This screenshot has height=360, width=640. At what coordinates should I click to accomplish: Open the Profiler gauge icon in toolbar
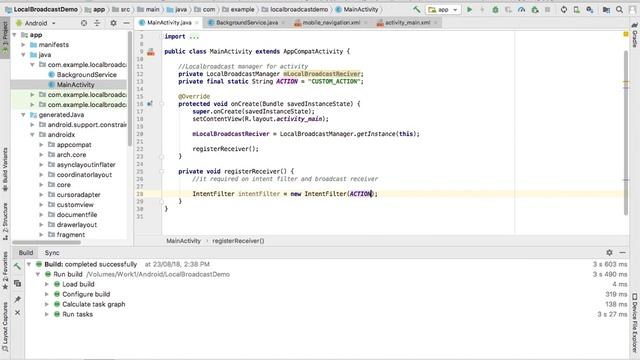tap(521, 9)
